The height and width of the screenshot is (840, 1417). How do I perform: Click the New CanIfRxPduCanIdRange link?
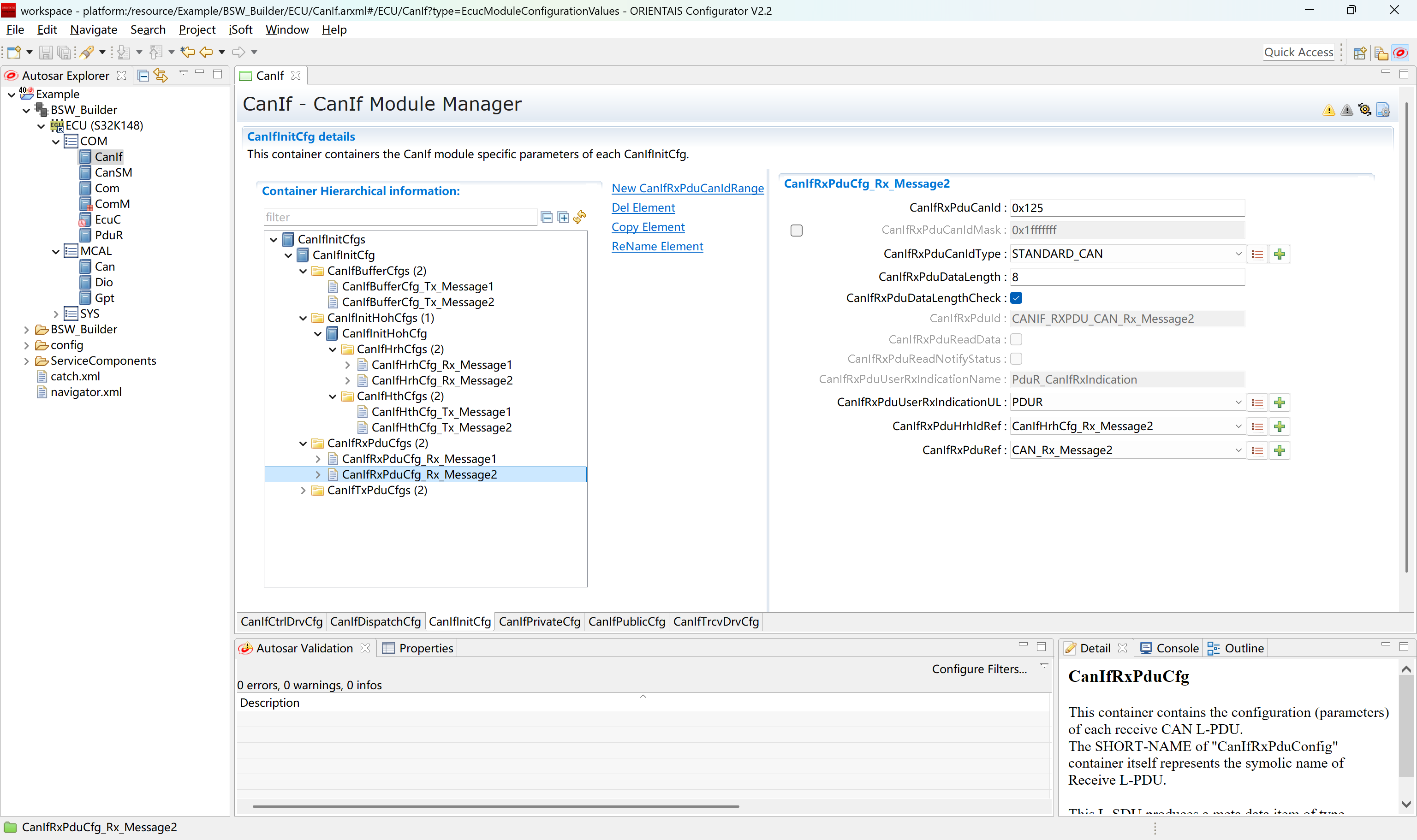click(x=687, y=189)
